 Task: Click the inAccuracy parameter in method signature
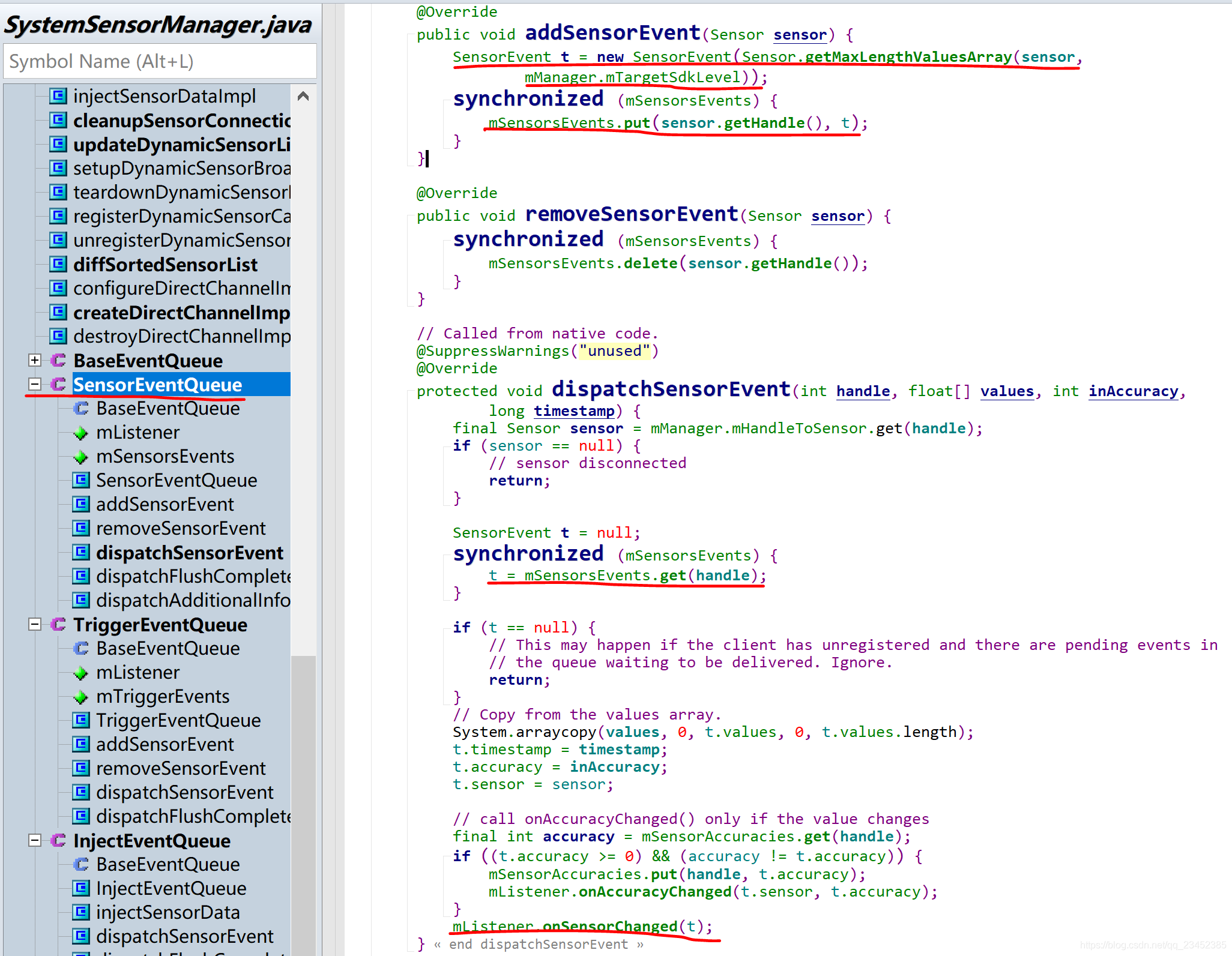tap(1134, 391)
